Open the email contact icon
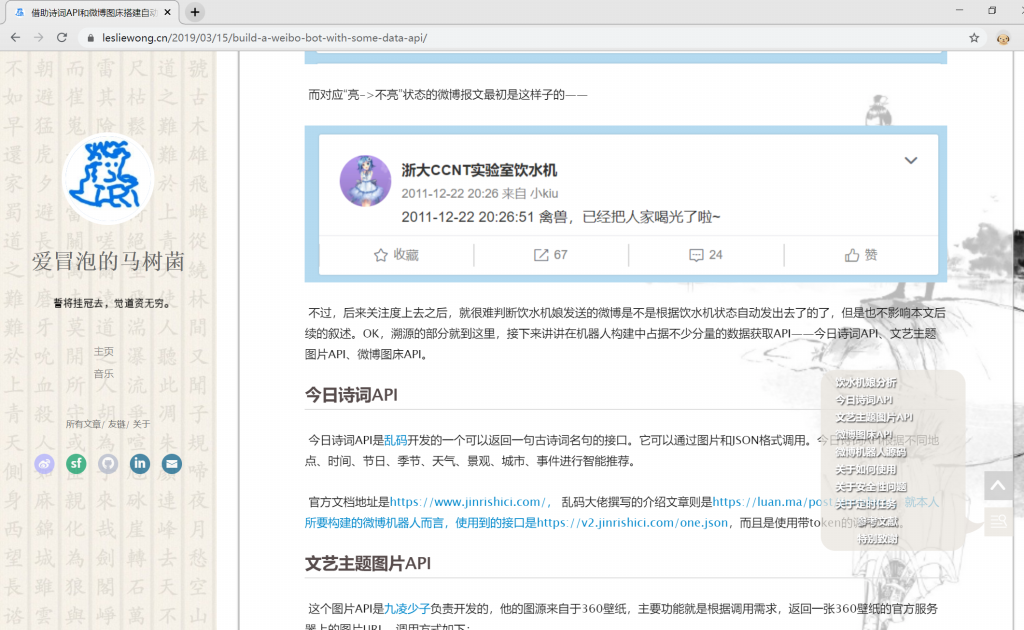This screenshot has height=630, width=1024. [x=172, y=464]
